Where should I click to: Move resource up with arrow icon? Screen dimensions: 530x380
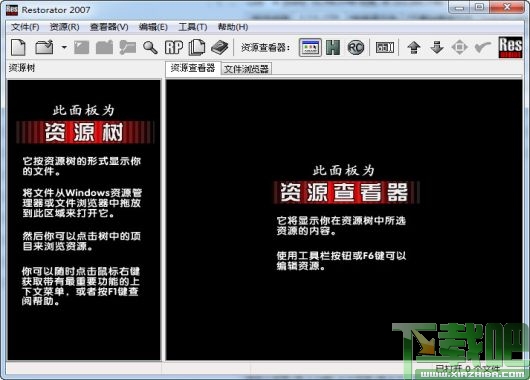[414, 47]
